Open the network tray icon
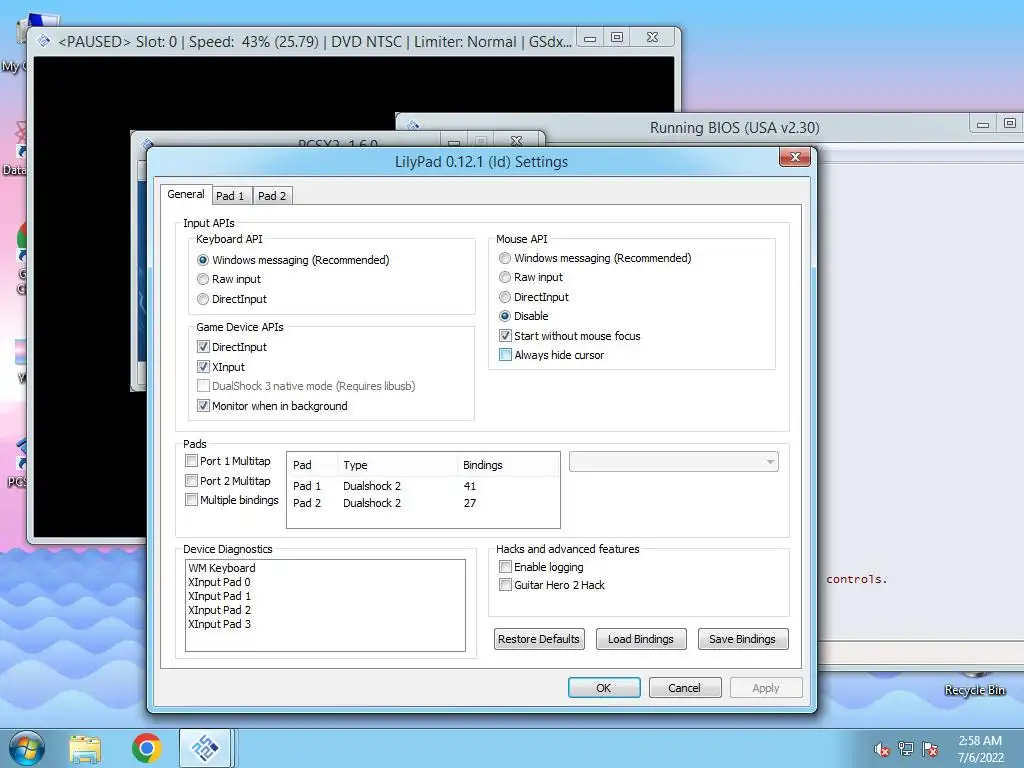The height and width of the screenshot is (768, 1024). (x=906, y=749)
